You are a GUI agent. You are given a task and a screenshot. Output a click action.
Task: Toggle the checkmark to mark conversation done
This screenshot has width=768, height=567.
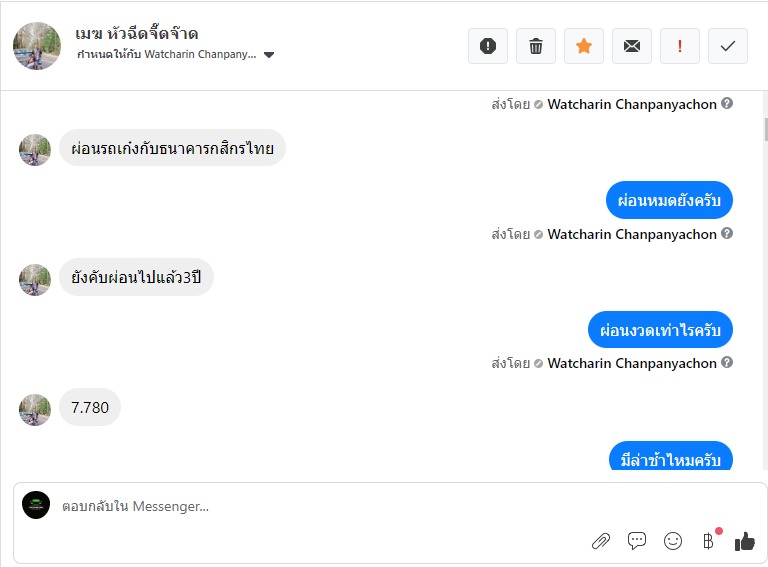[x=728, y=46]
